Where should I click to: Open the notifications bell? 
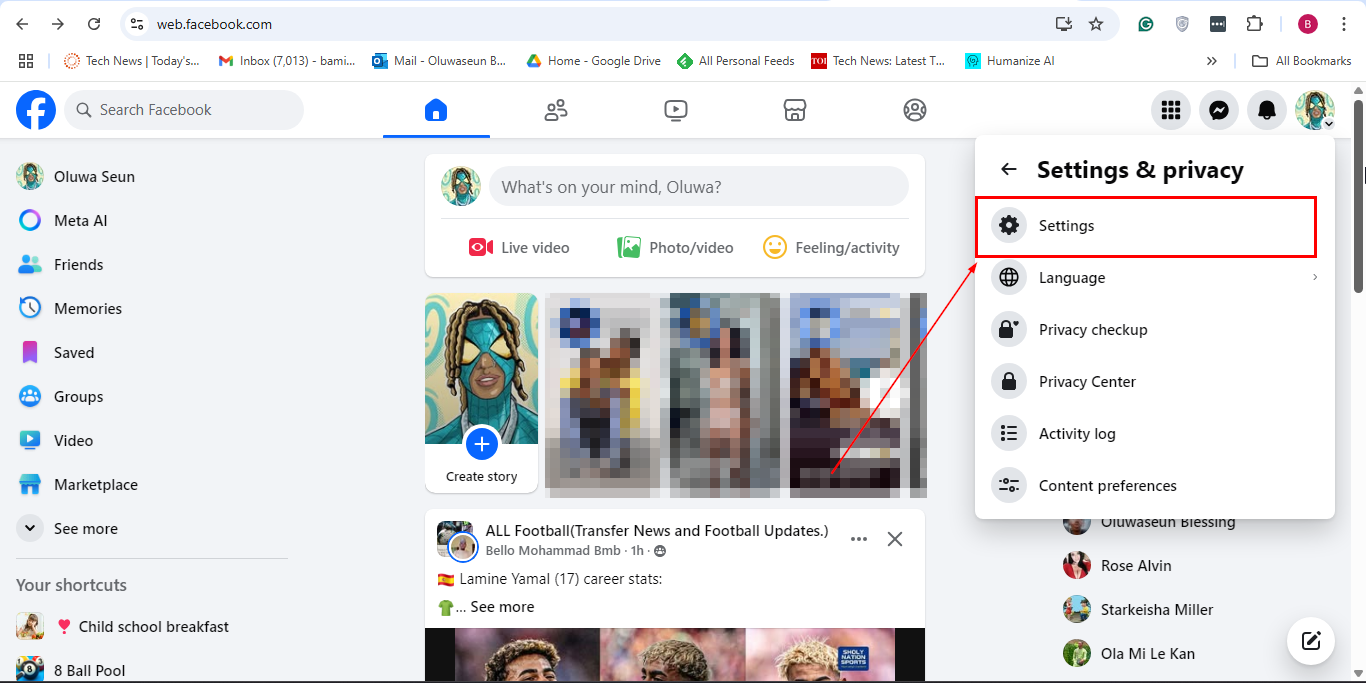click(1266, 110)
